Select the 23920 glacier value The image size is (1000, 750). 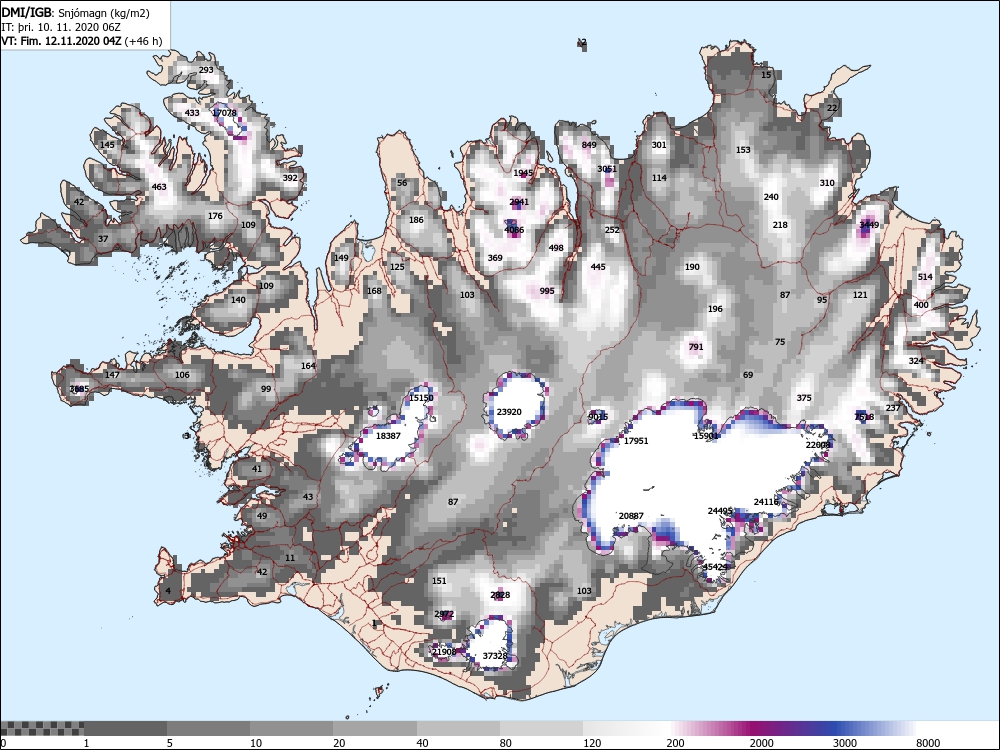(509, 412)
